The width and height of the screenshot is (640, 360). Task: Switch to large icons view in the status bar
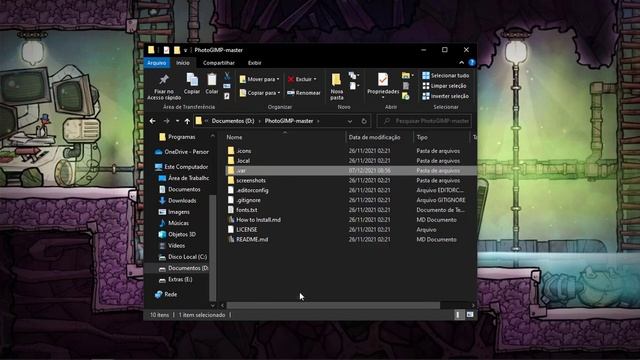pyautogui.click(x=469, y=315)
